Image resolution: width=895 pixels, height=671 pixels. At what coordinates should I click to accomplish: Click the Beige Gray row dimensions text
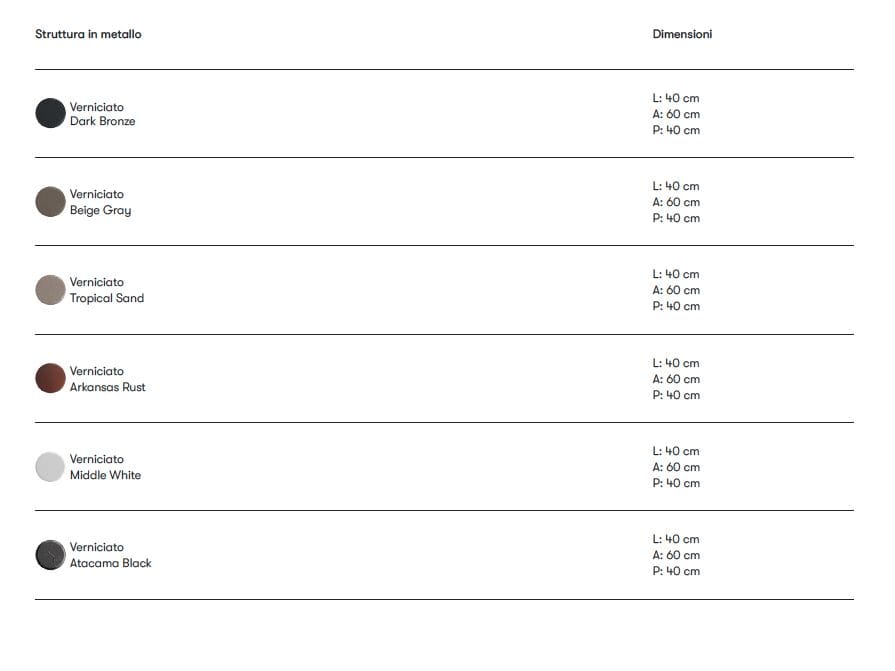676,202
